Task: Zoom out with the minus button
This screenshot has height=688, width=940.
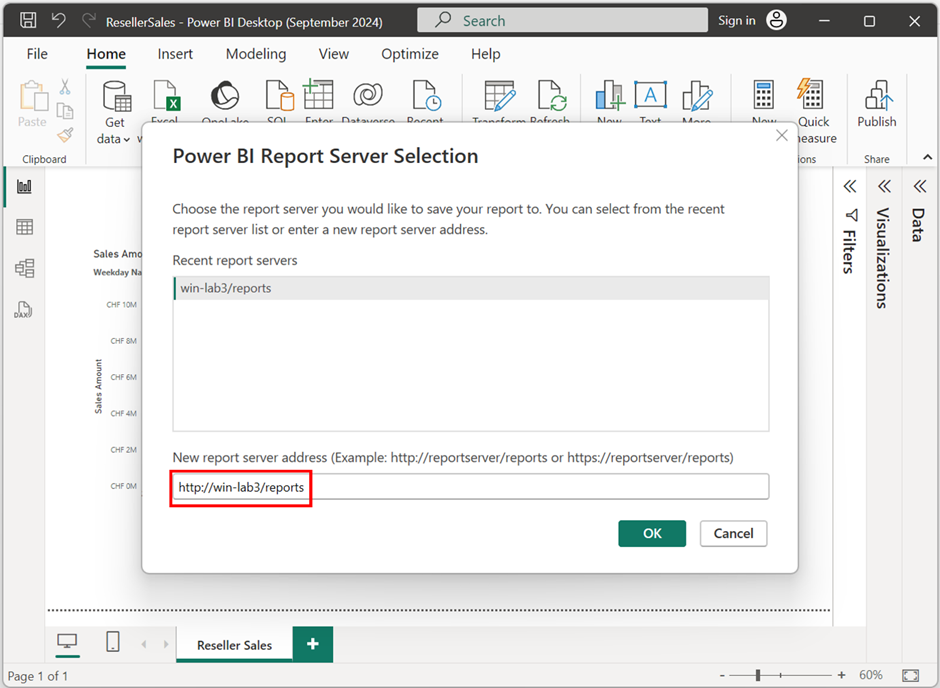Action: tap(722, 675)
